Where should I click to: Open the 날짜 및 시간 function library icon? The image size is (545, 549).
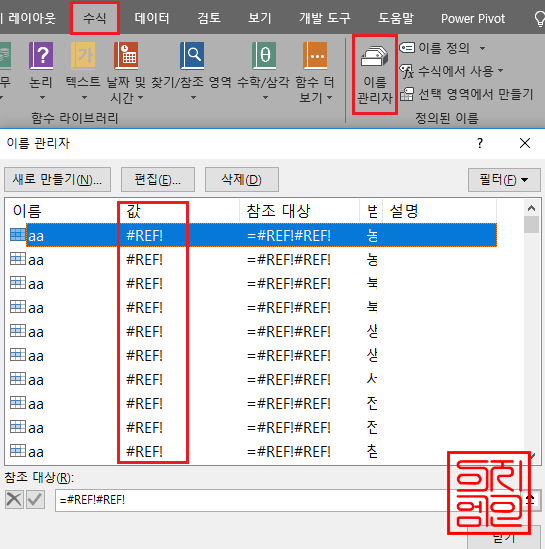pos(126,56)
